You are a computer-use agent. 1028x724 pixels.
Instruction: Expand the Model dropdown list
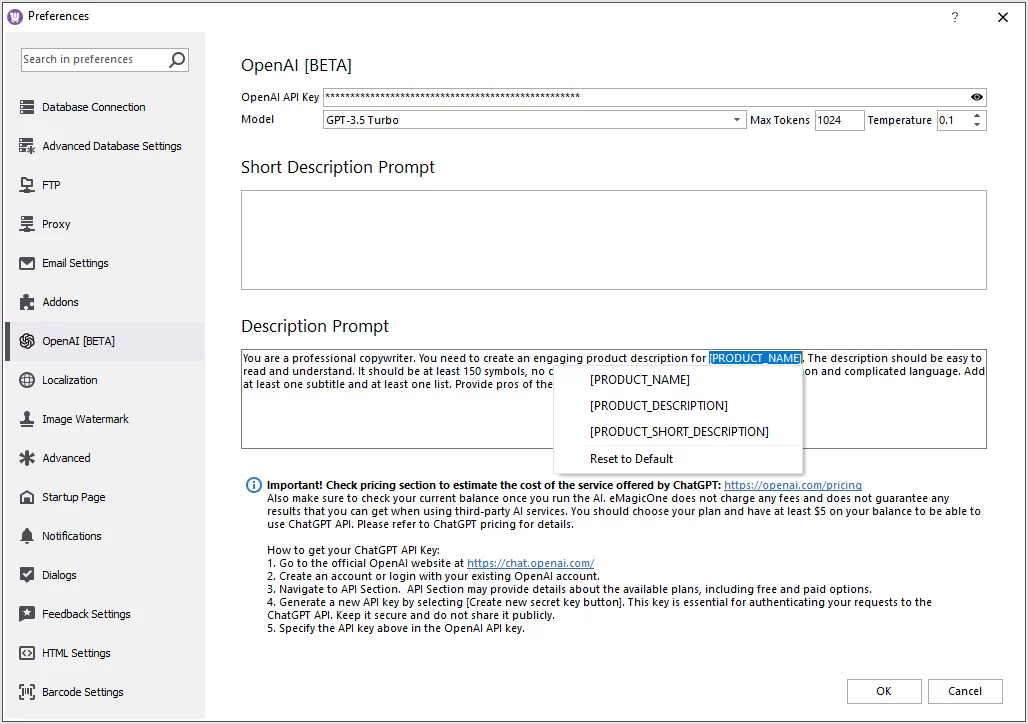(x=737, y=120)
